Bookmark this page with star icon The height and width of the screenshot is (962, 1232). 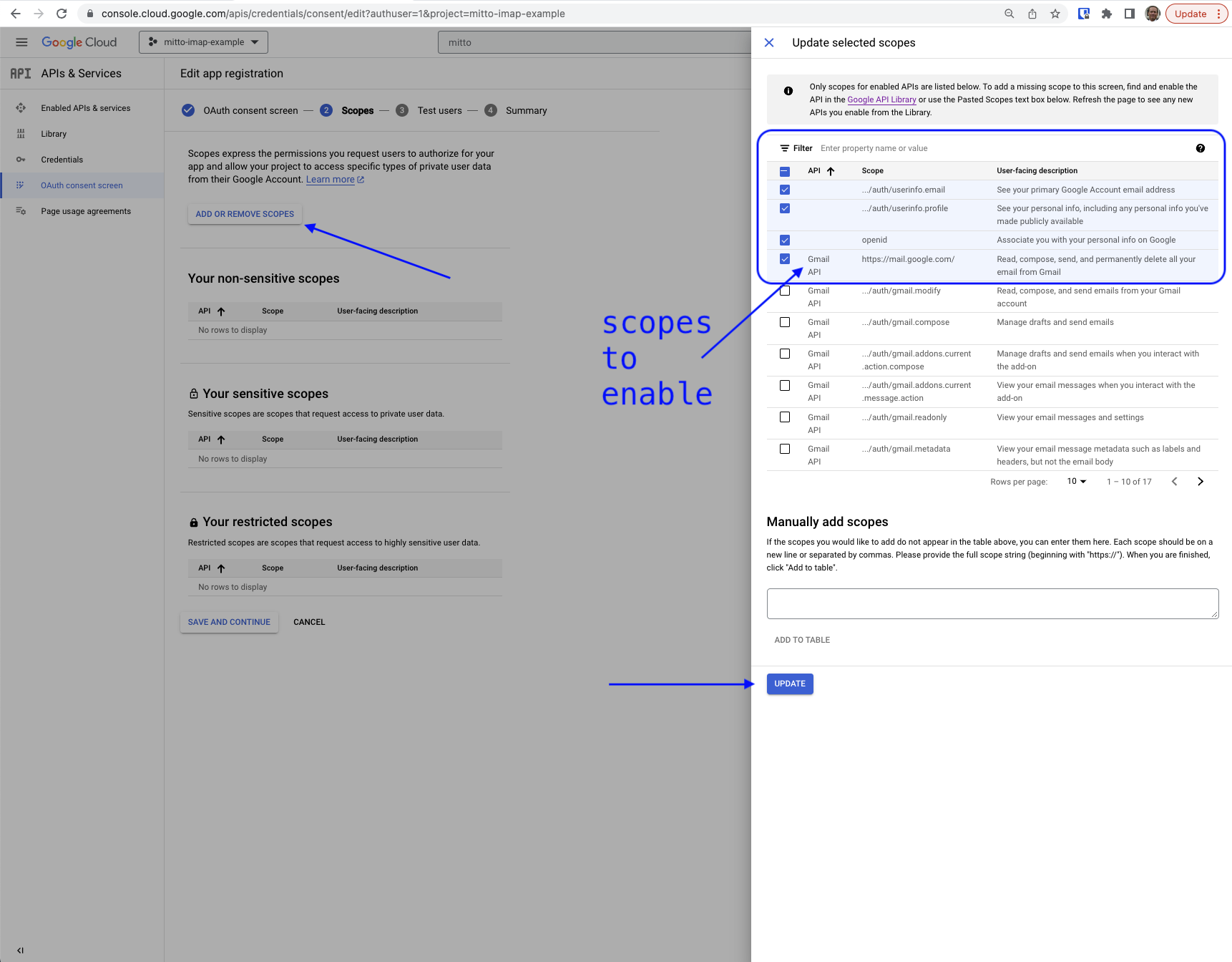coord(1055,14)
